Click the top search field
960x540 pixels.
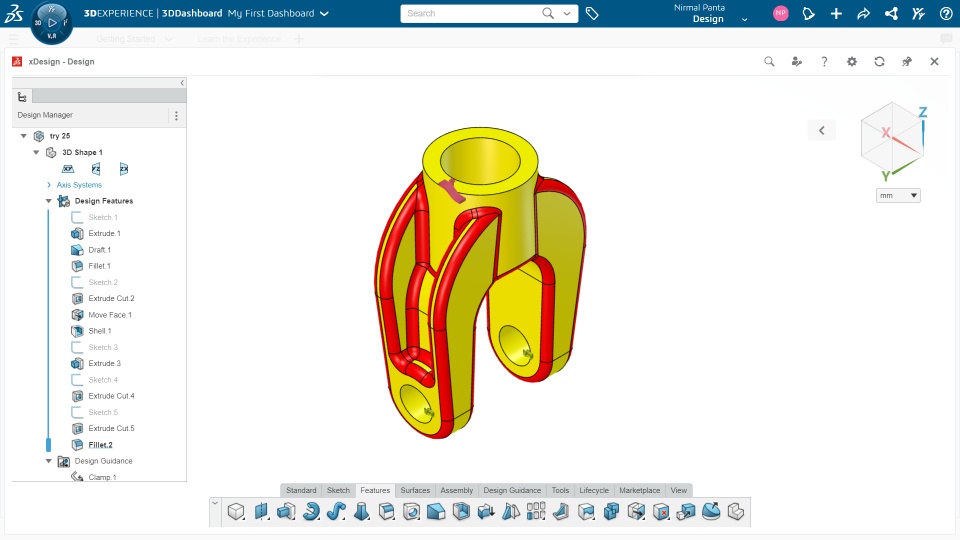(471, 13)
